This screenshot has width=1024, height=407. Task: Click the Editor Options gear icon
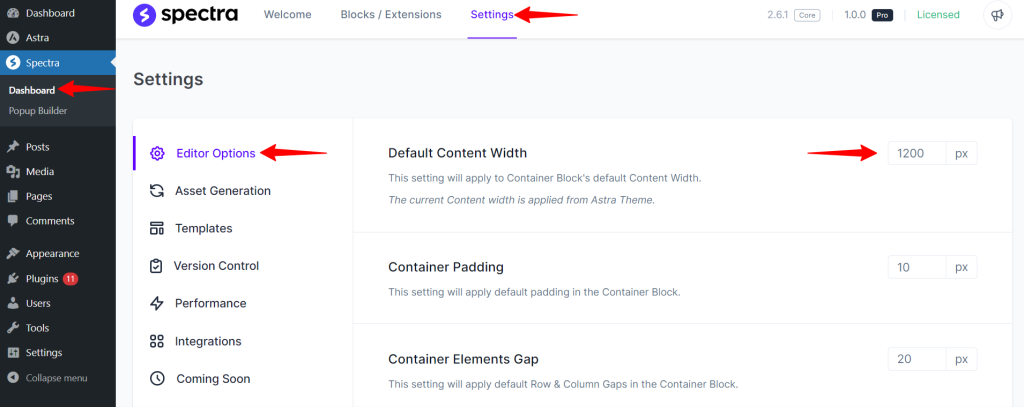tap(157, 153)
